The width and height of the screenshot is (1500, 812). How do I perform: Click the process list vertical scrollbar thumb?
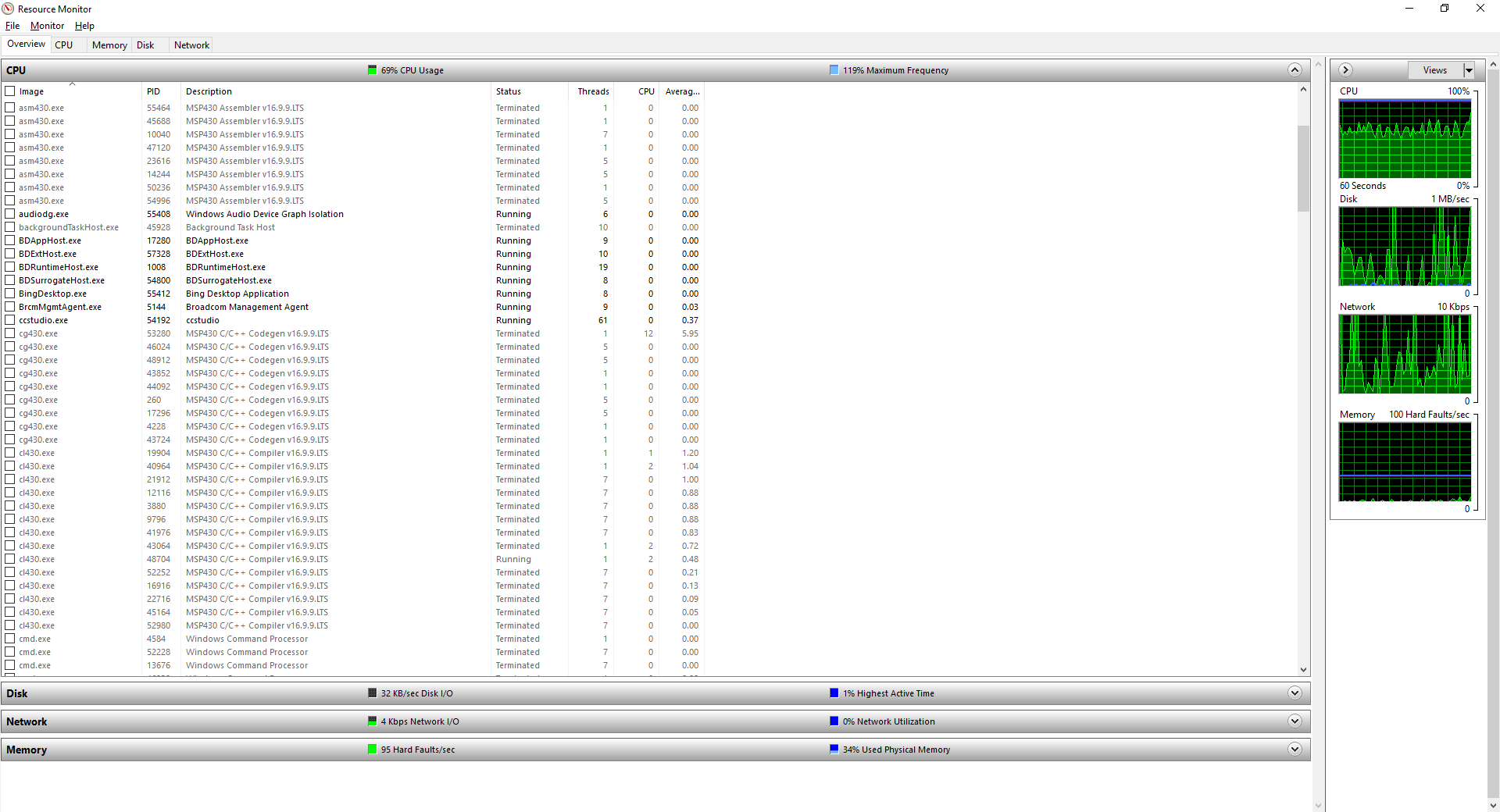pyautogui.click(x=1303, y=168)
